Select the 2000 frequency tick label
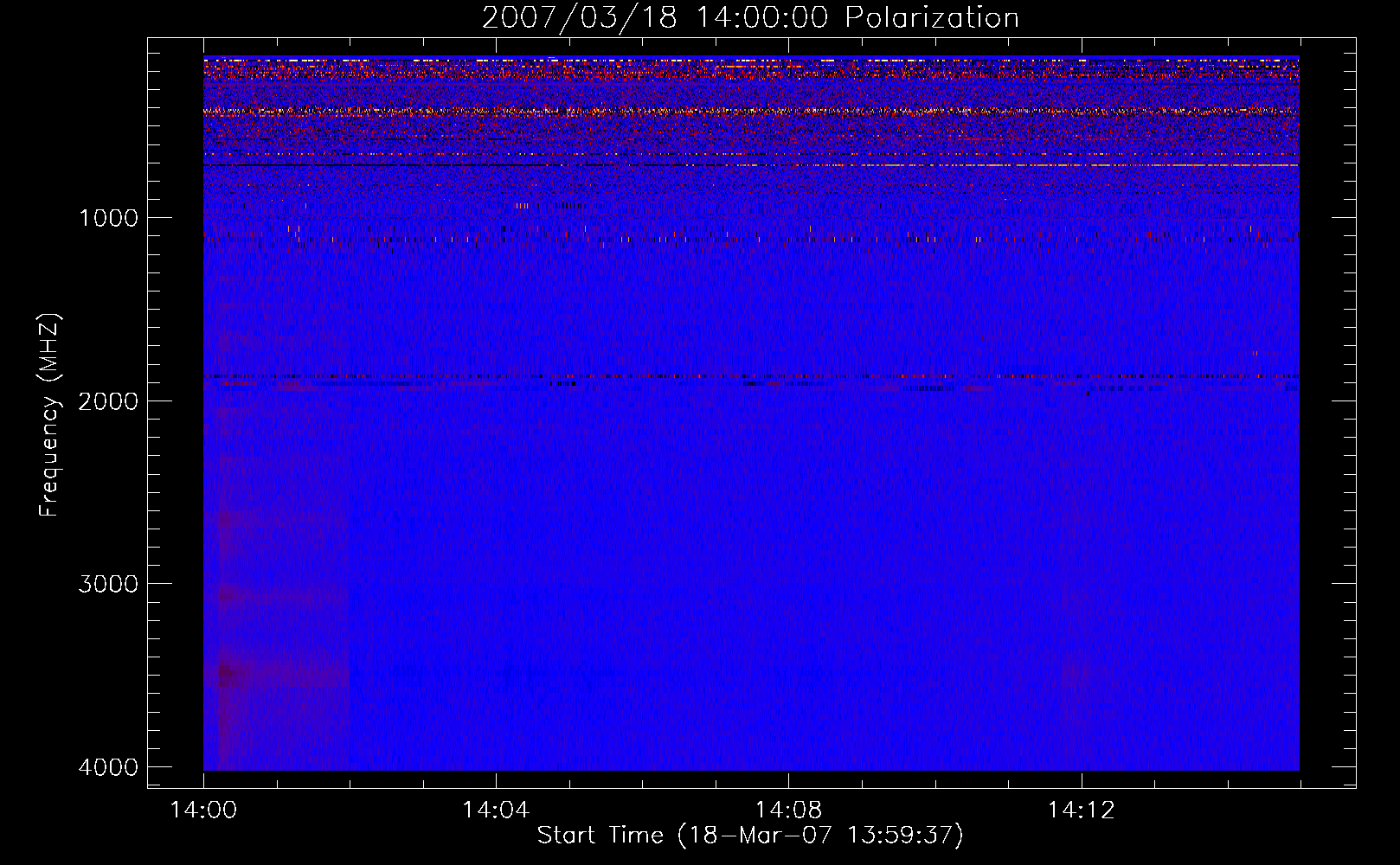Image resolution: width=1400 pixels, height=865 pixels. click(109, 401)
